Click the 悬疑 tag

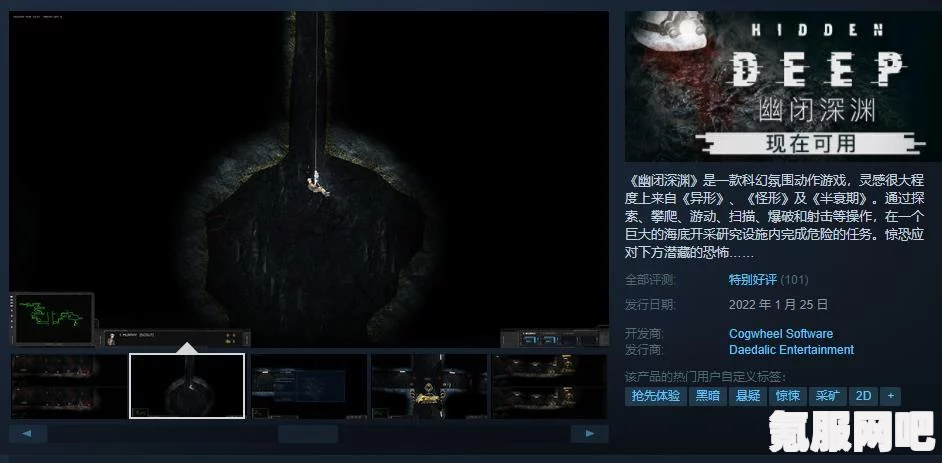tap(748, 396)
